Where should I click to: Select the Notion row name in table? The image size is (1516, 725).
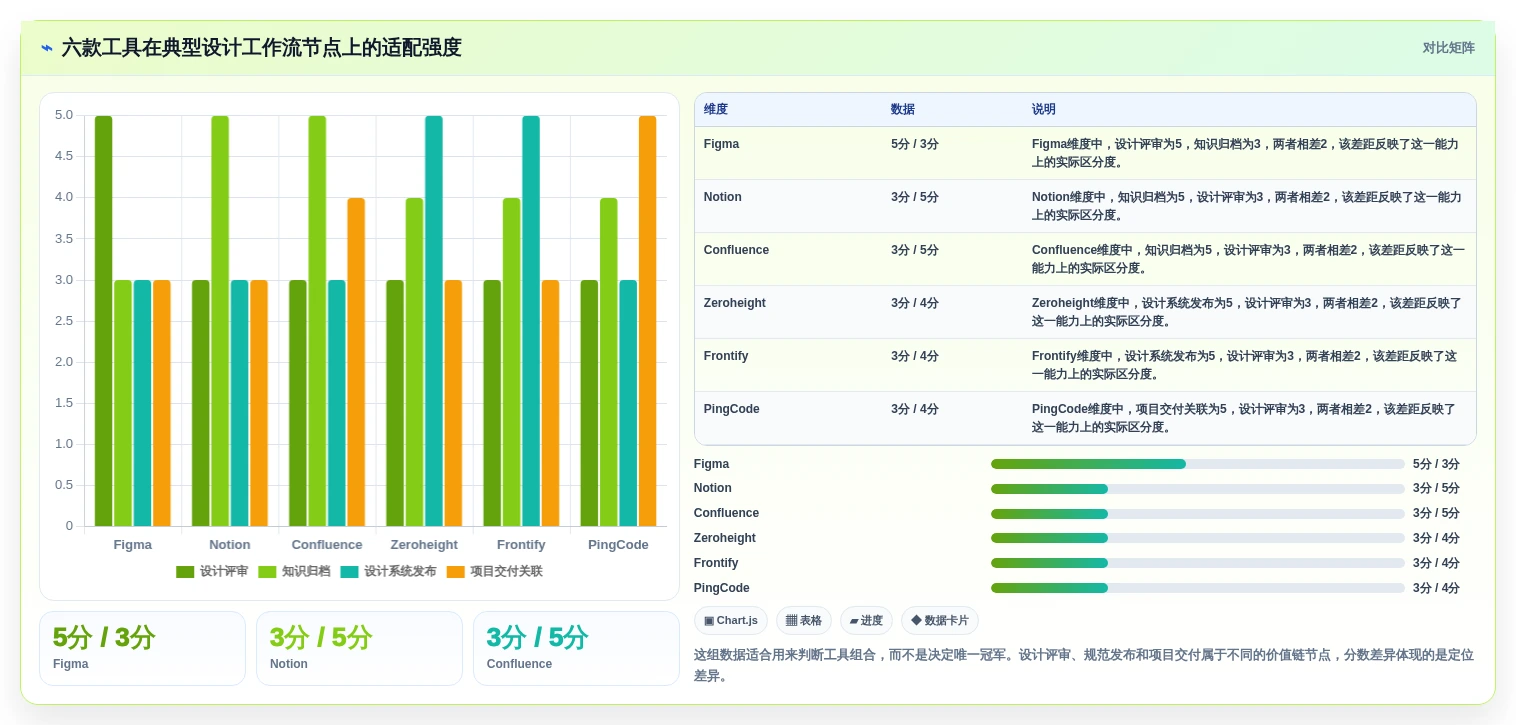(x=723, y=197)
